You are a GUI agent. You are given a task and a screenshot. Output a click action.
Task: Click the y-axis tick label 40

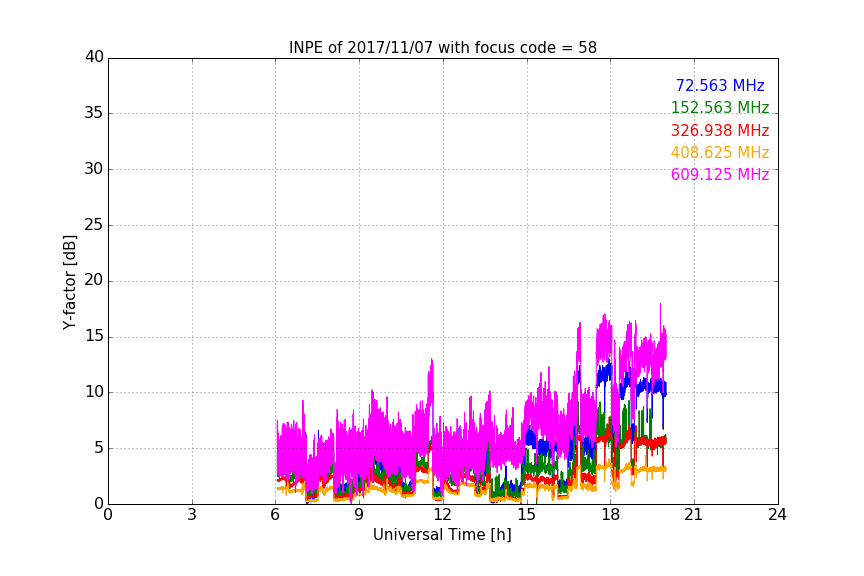click(94, 57)
